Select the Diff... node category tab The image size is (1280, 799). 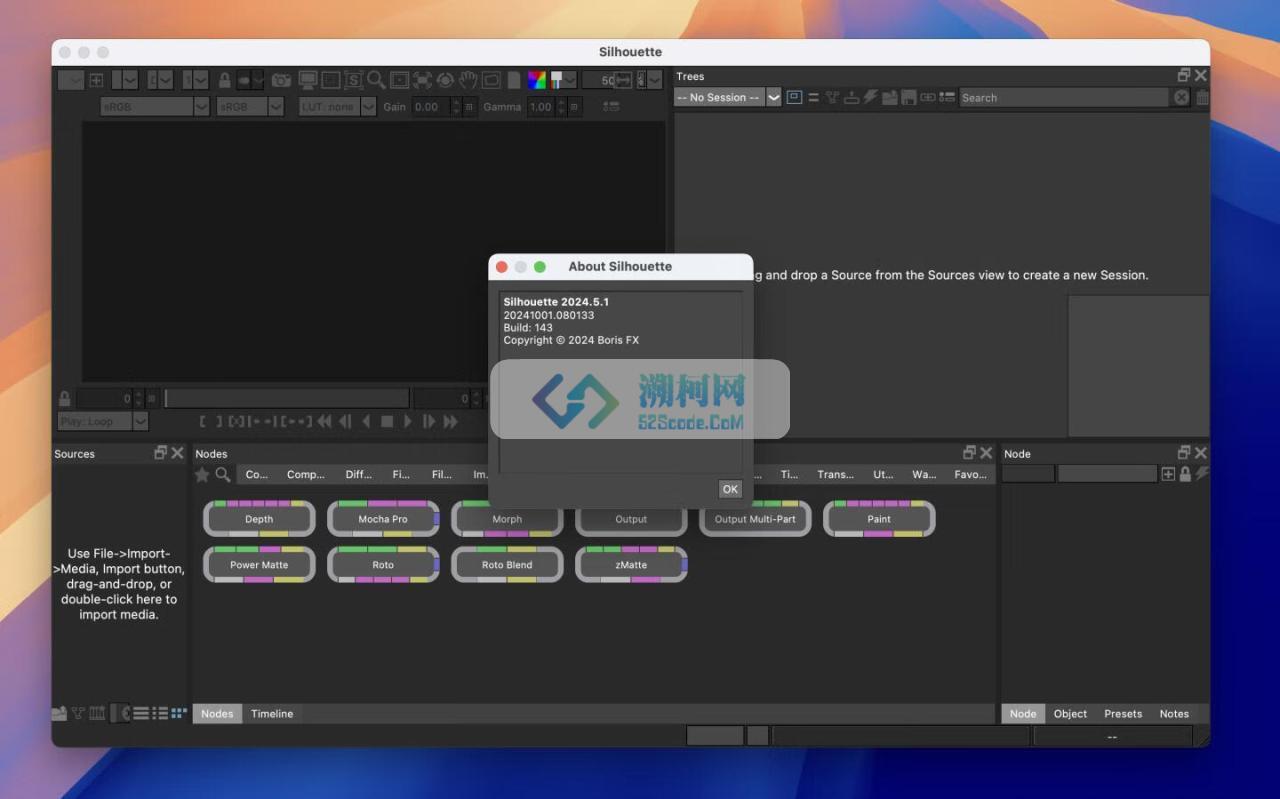click(x=358, y=474)
